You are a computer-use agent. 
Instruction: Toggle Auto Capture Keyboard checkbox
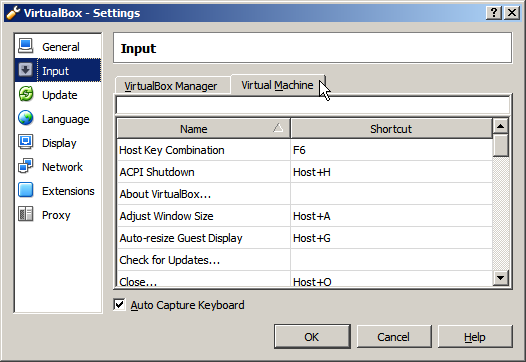(x=119, y=305)
